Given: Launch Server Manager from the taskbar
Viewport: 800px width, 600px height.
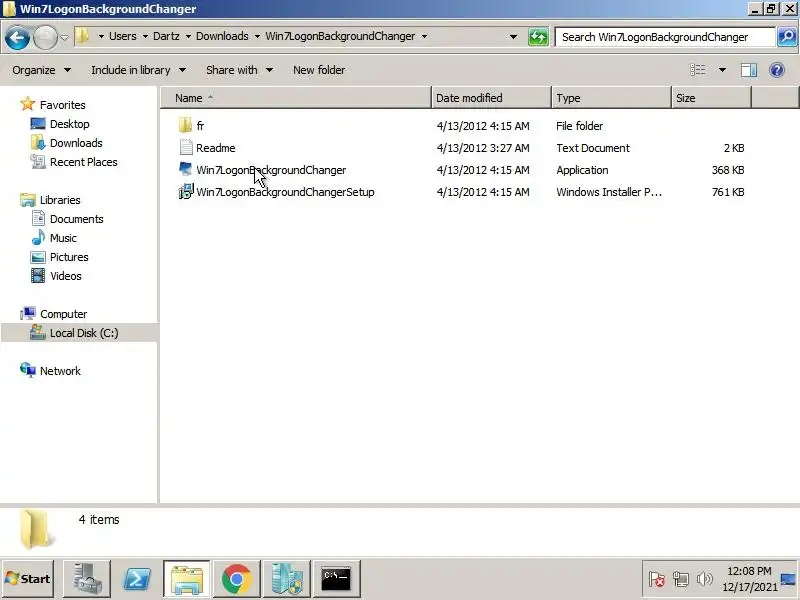Looking at the screenshot, I should coord(87,579).
